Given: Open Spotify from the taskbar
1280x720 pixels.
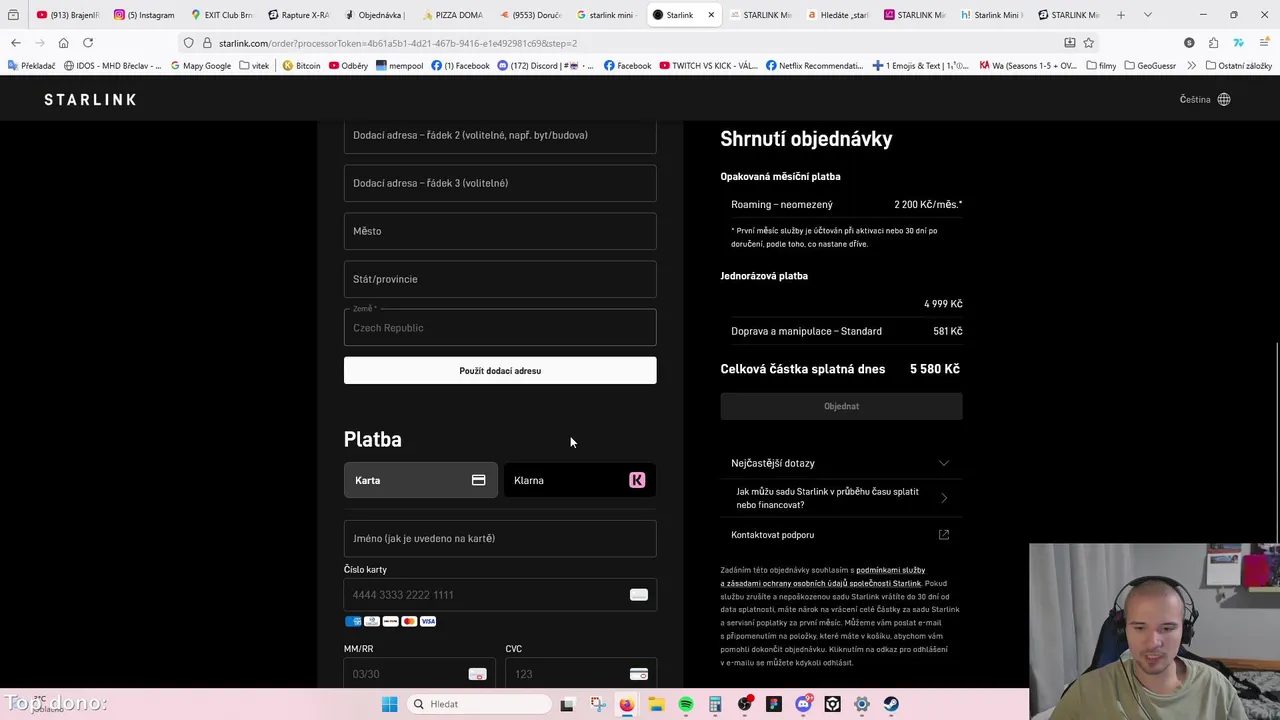Looking at the screenshot, I should click(686, 704).
